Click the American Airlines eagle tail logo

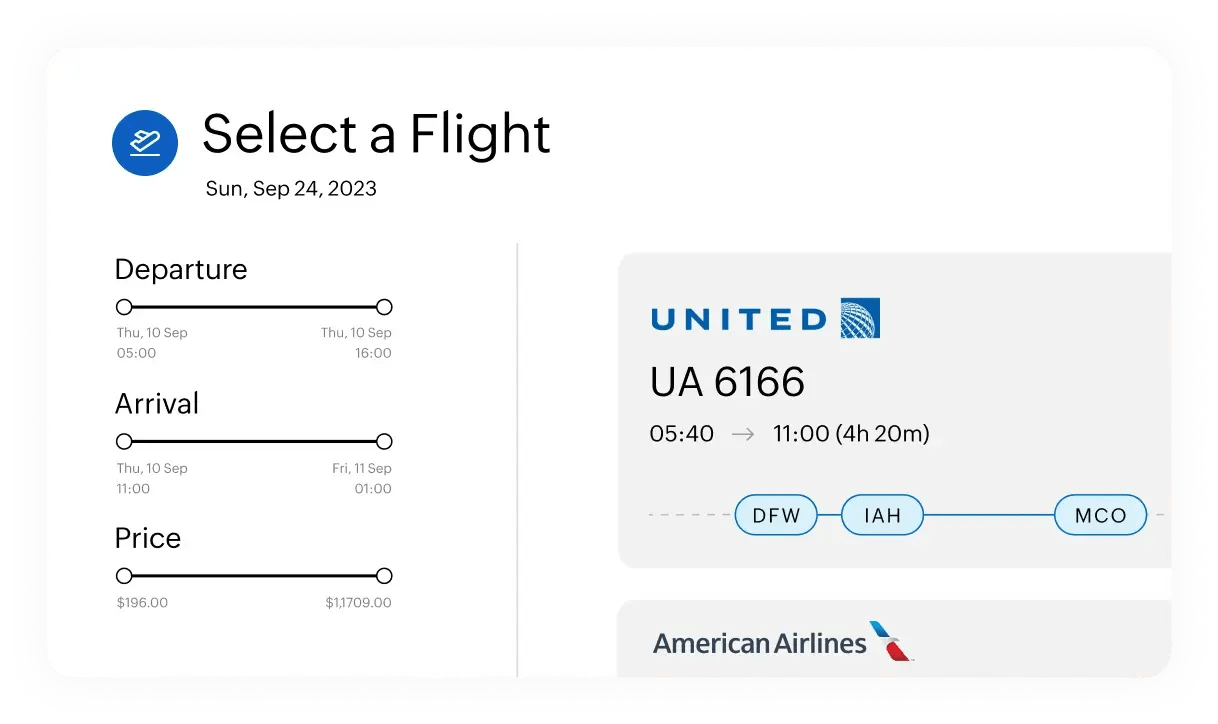coord(891,641)
